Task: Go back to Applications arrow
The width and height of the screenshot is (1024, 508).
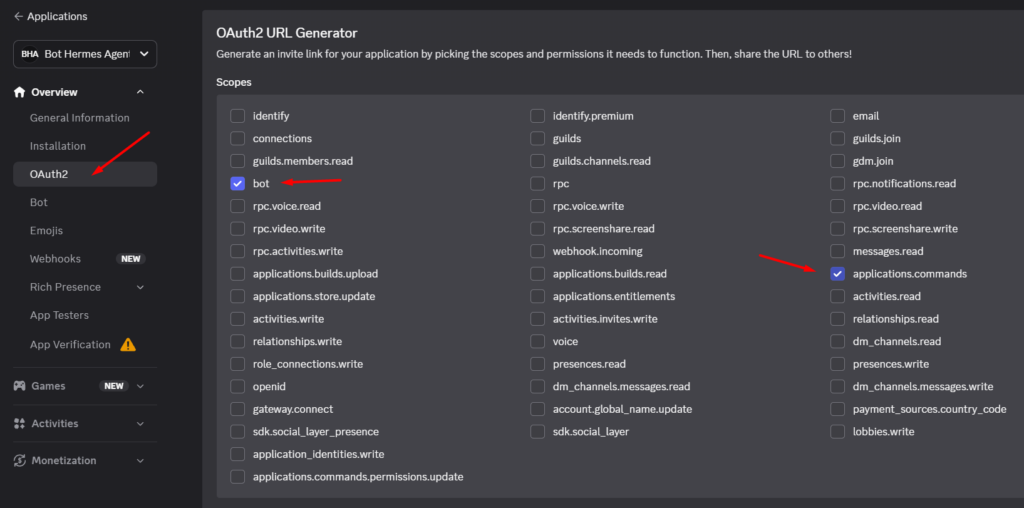Action: pyautogui.click(x=18, y=16)
